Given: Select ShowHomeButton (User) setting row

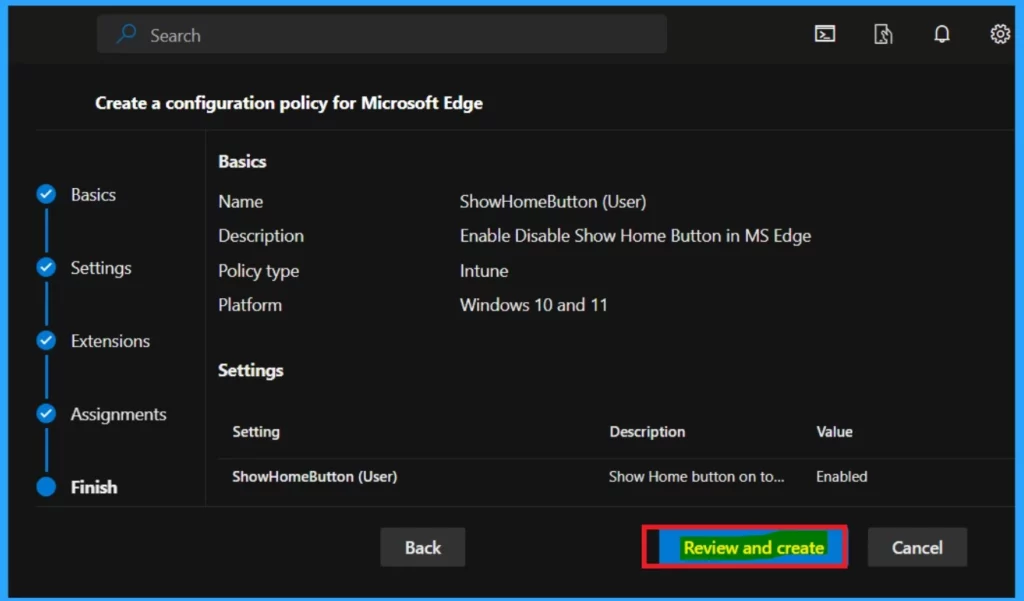Looking at the screenshot, I should 616,477.
